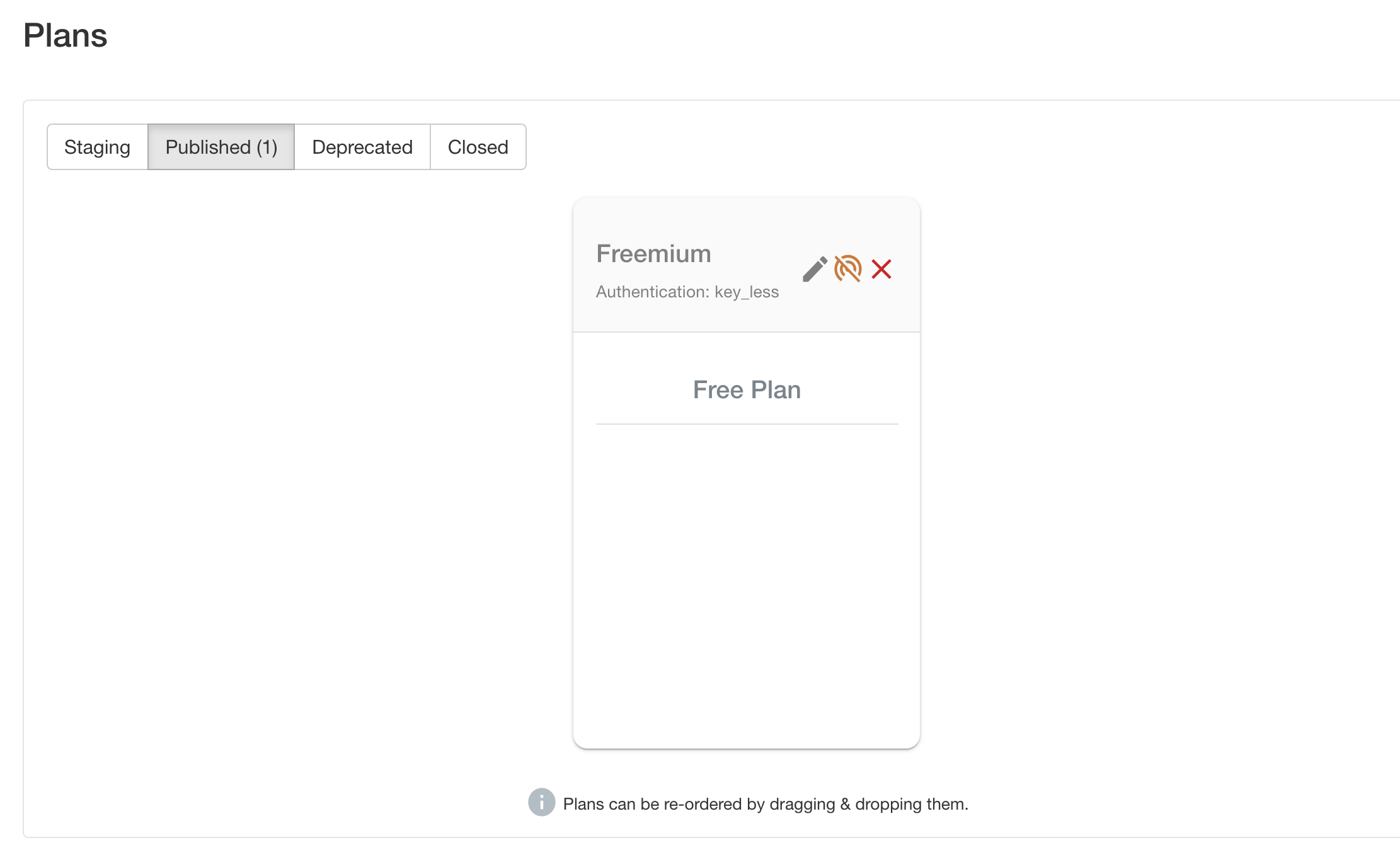The image size is (1400, 867).
Task: Click the key_less authentication label
Action: (687, 291)
